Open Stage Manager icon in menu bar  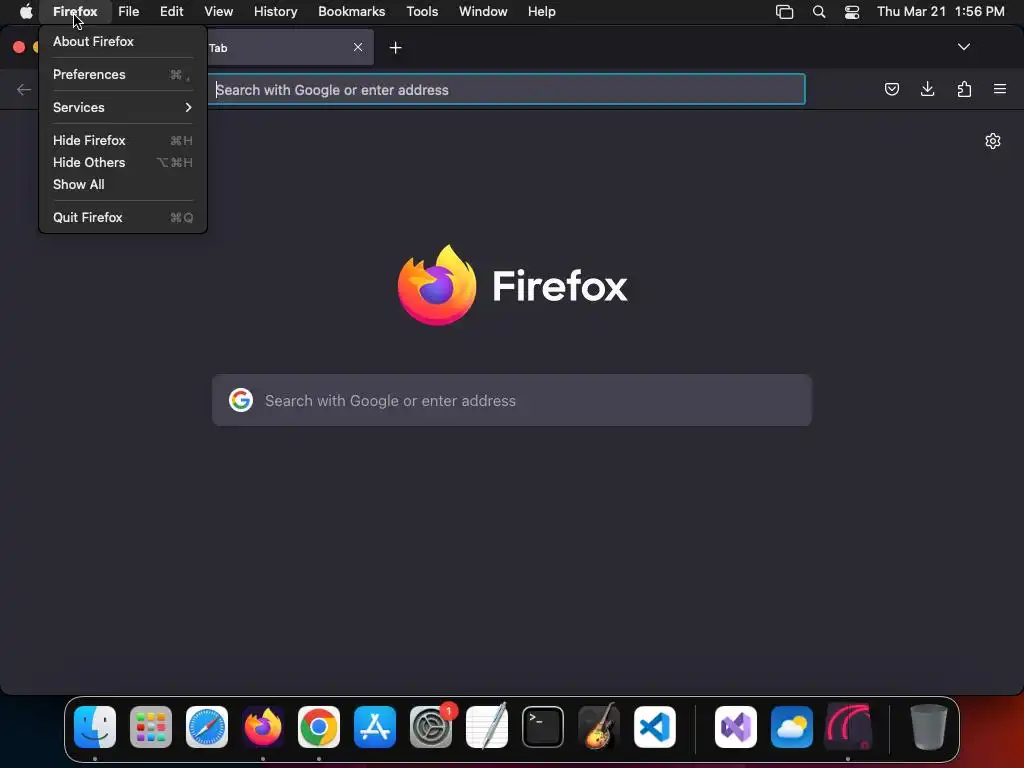(x=784, y=12)
